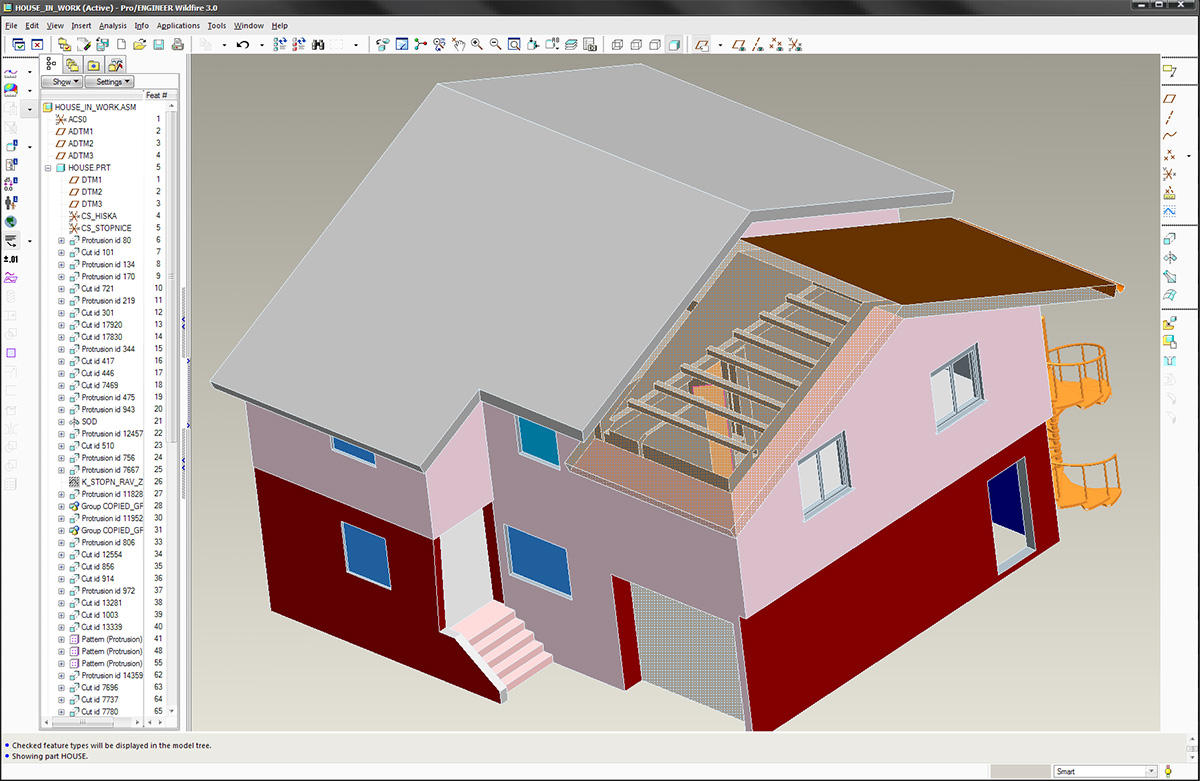
Task: Click the activate window check icon
Action: click(18, 44)
